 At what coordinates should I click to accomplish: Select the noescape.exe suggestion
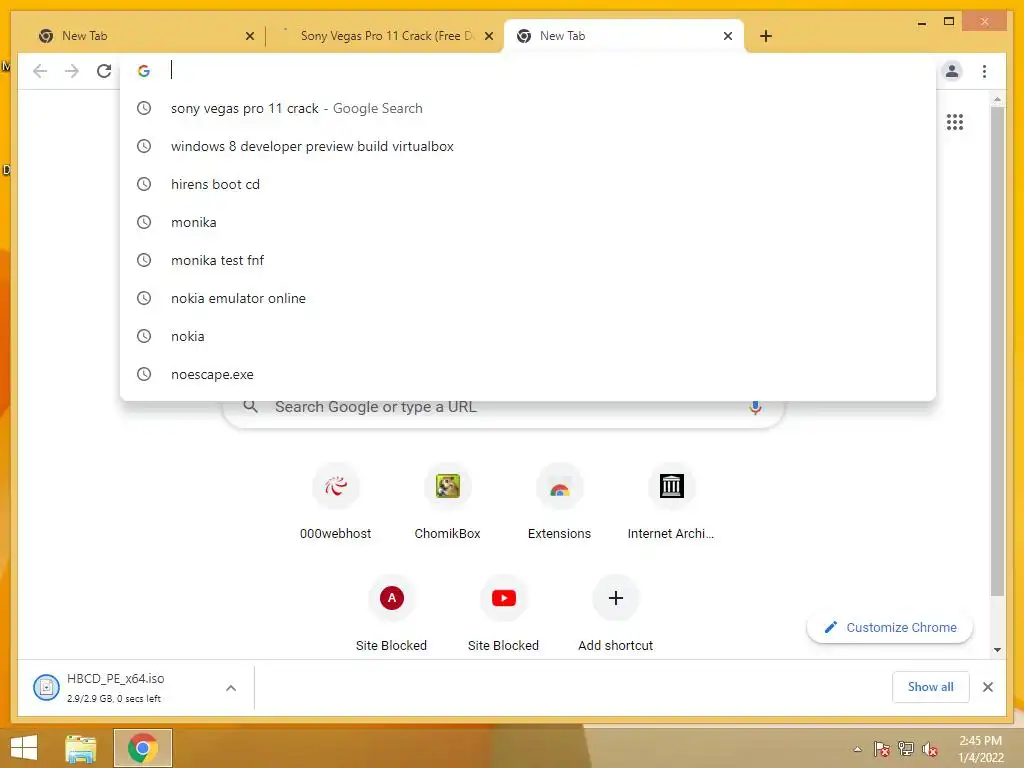[x=528, y=374]
